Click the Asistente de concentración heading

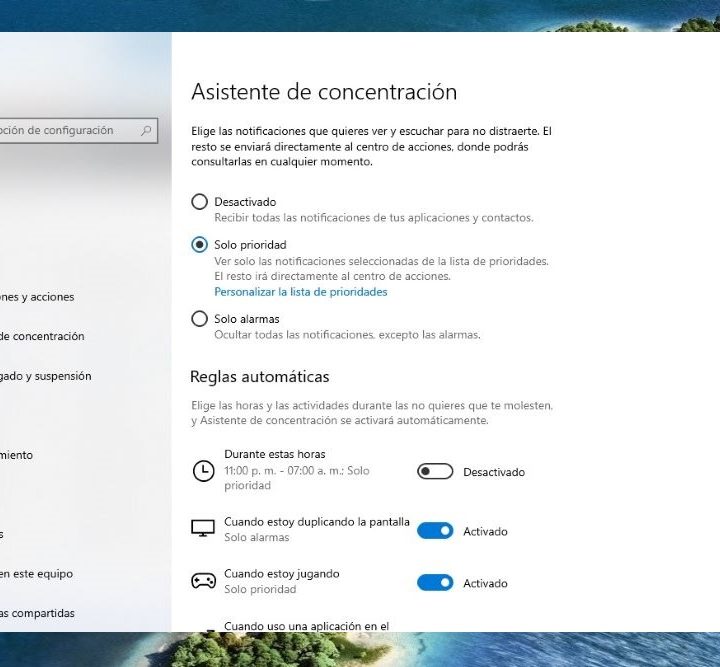(324, 91)
